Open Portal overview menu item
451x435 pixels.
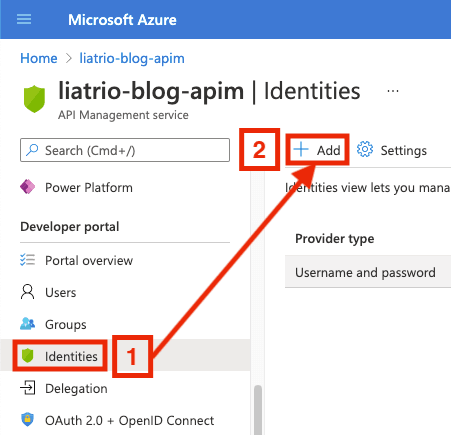(89, 261)
